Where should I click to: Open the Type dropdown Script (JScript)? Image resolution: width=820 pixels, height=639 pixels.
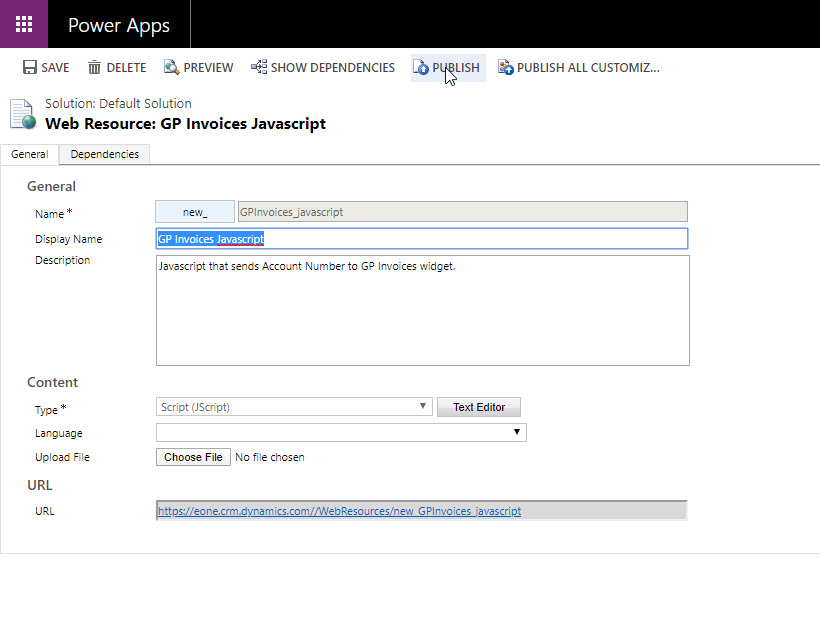(294, 407)
